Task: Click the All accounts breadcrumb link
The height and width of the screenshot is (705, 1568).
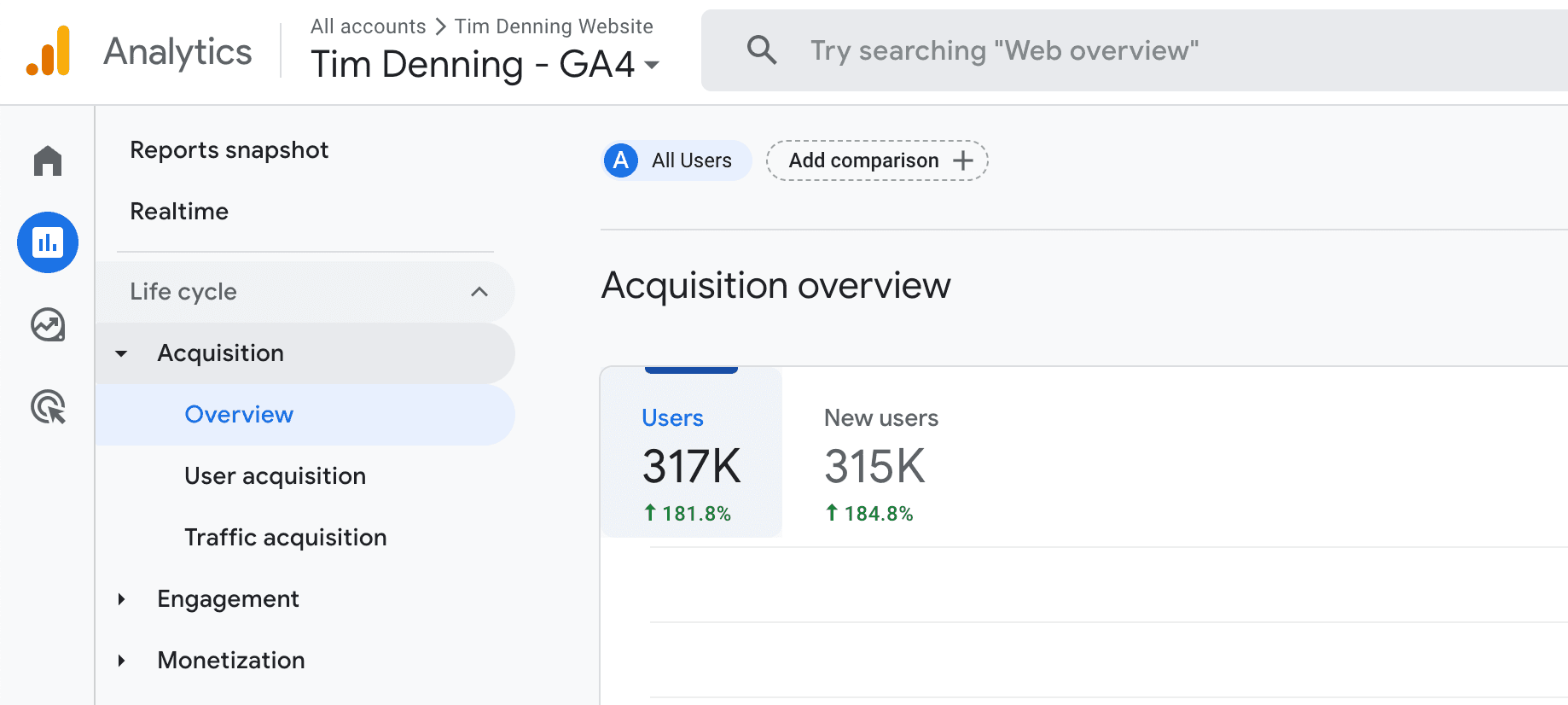Action: tap(368, 26)
